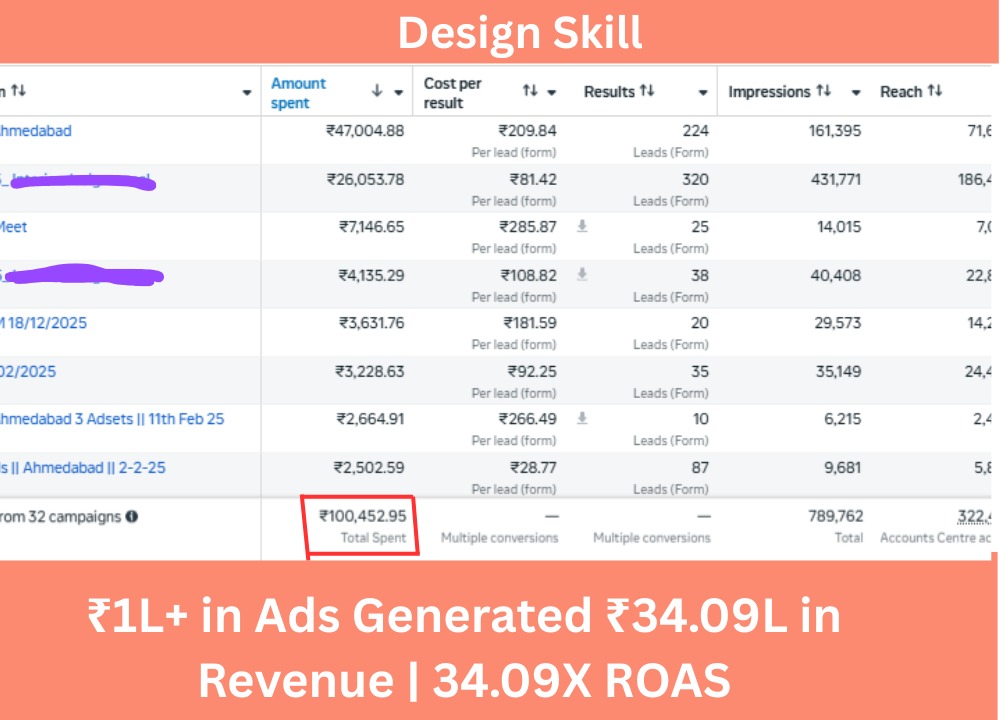Click the Amount spent column header label
This screenshot has height=720, width=1000.
point(298,93)
